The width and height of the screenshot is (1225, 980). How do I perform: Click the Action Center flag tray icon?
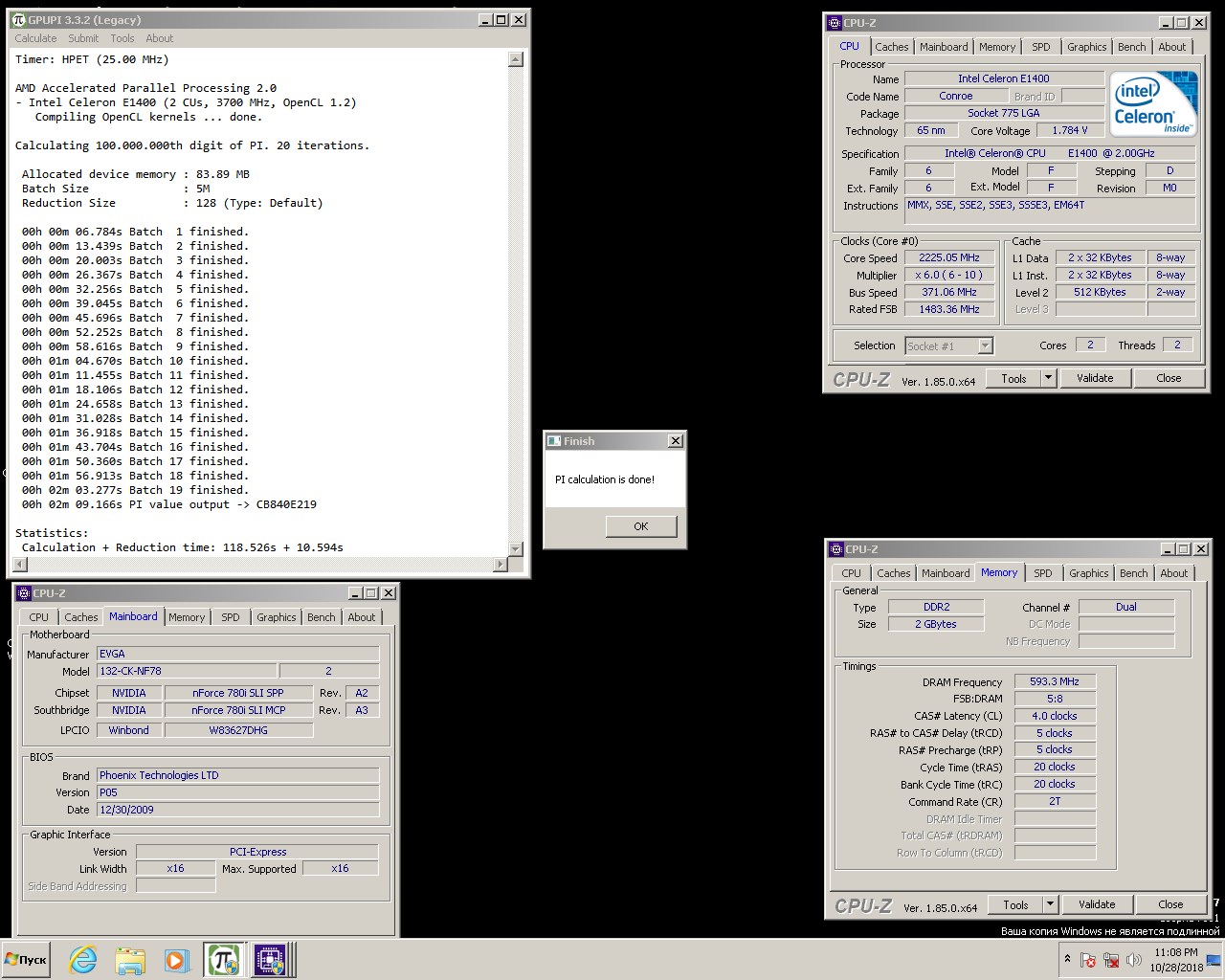click(1088, 960)
